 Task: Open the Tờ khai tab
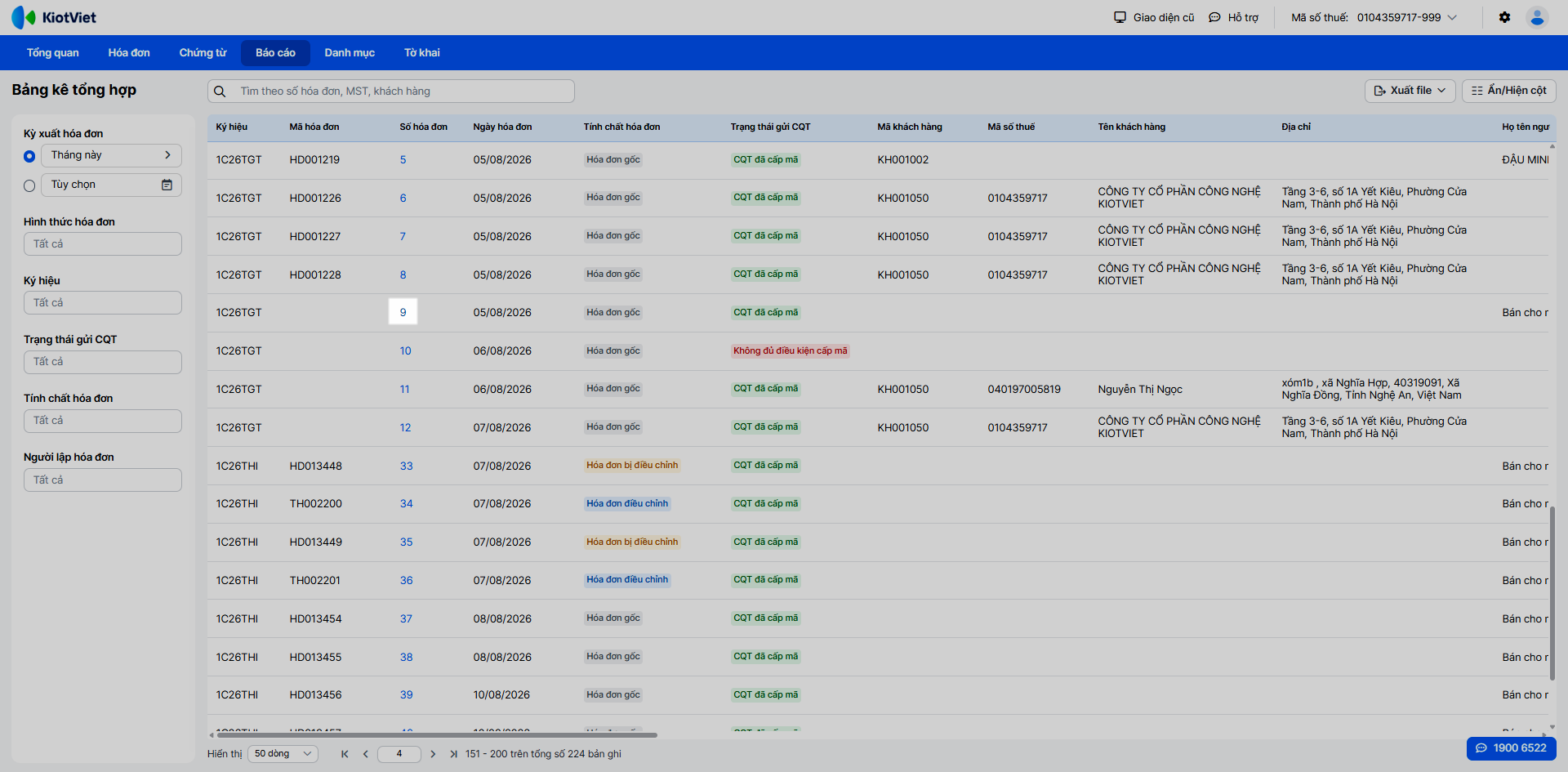[x=421, y=53]
